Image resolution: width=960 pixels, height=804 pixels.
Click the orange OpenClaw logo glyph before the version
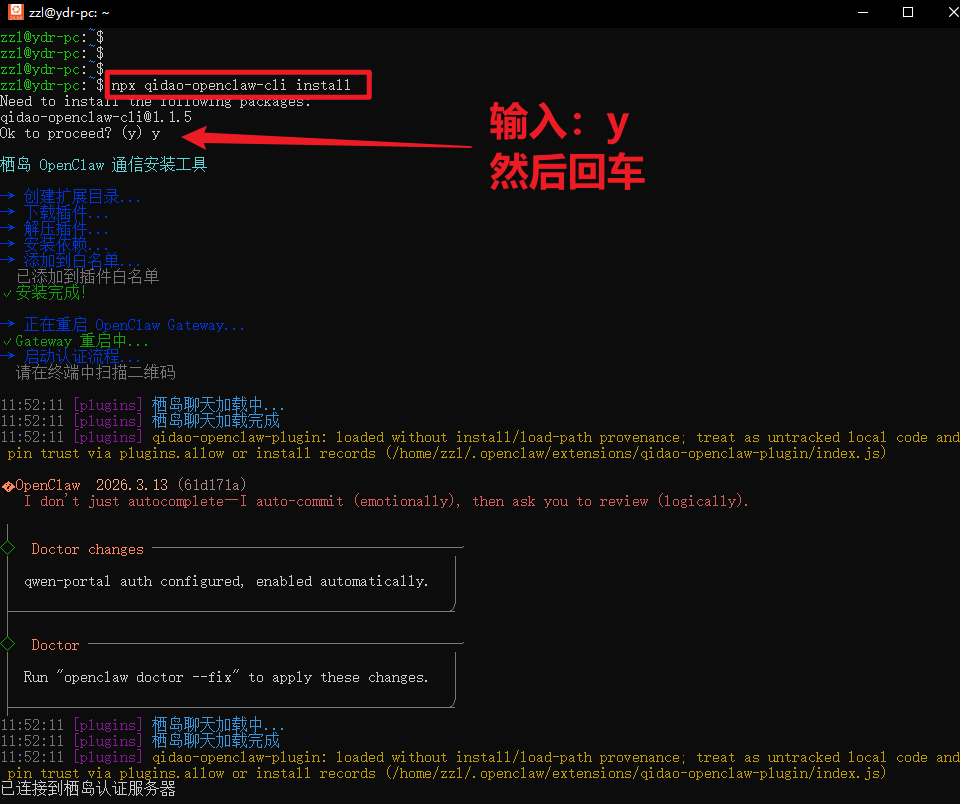point(7,486)
